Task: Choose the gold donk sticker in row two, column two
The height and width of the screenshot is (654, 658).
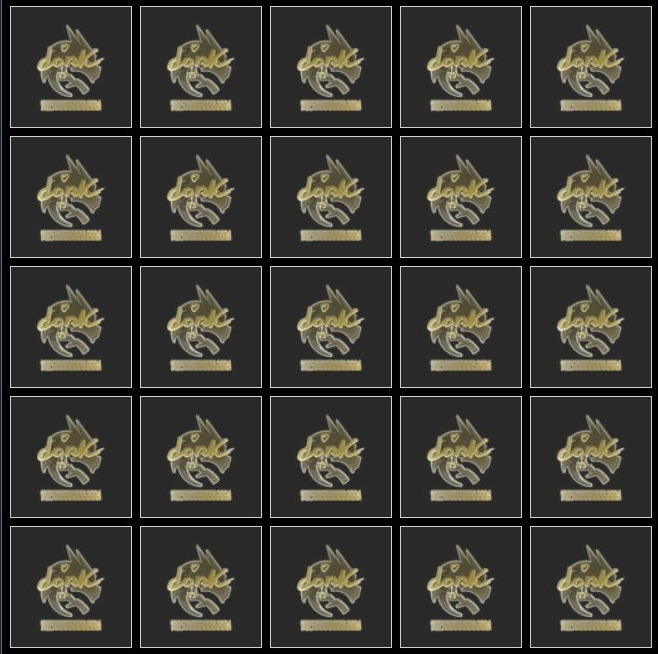Action: click(x=201, y=197)
